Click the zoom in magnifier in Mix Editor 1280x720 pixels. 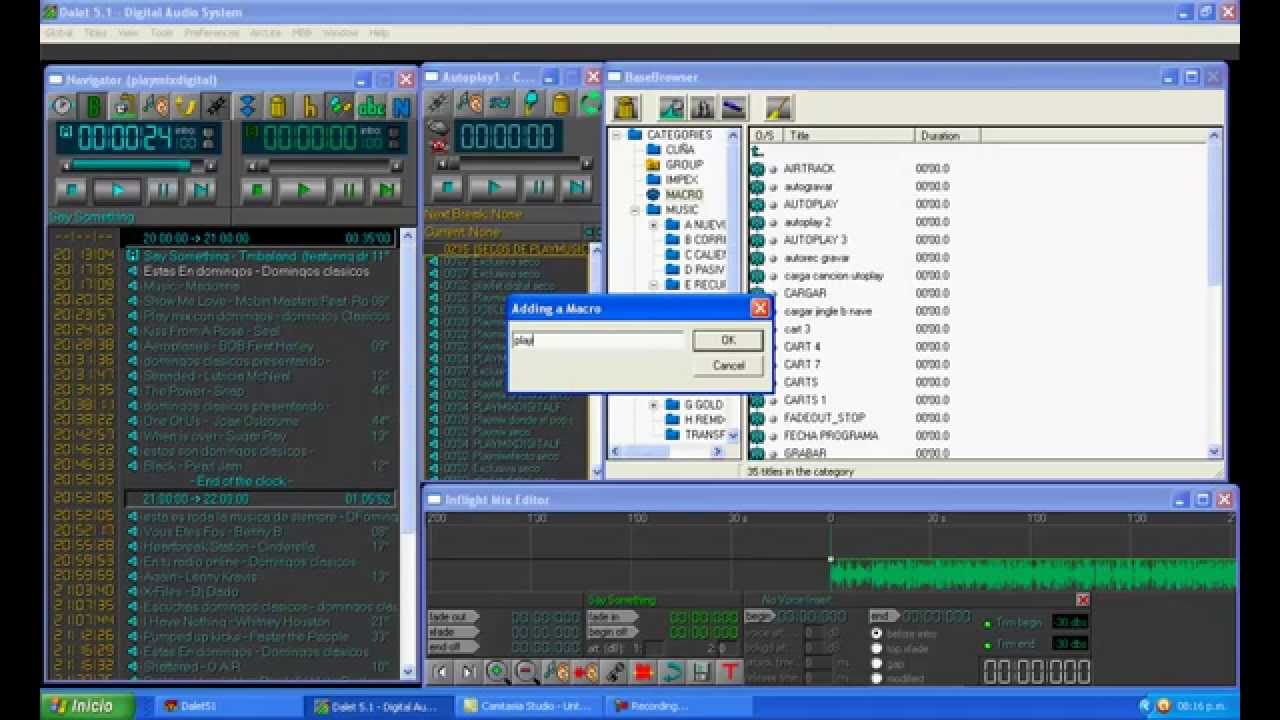coord(497,672)
